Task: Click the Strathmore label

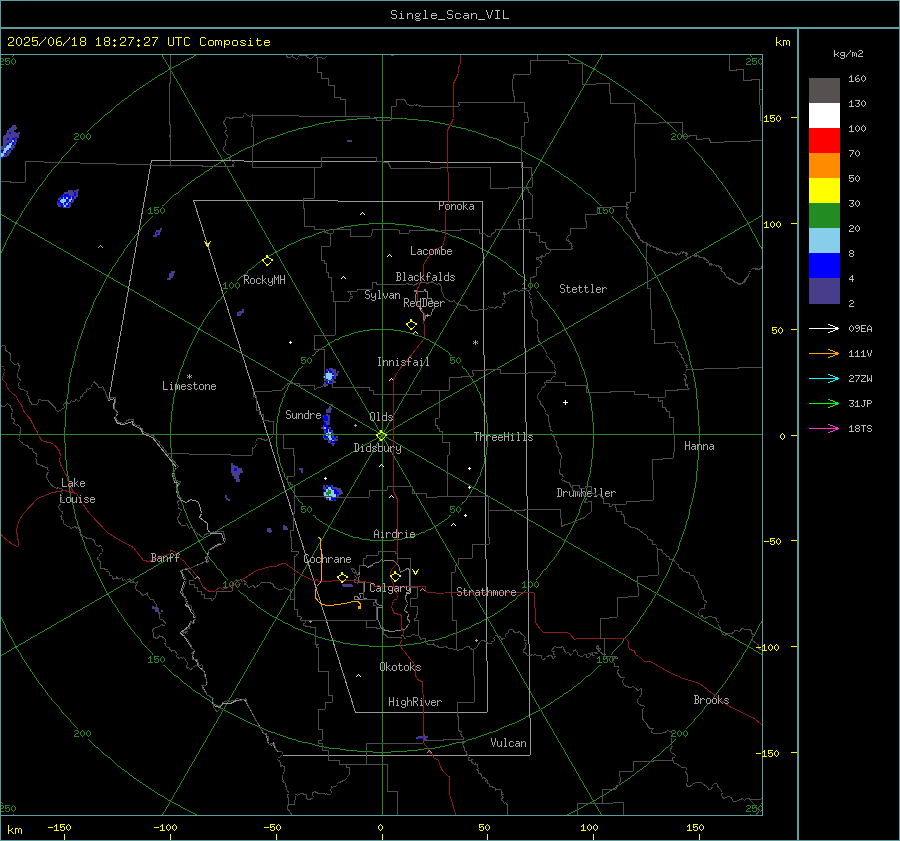Action: tap(486, 592)
